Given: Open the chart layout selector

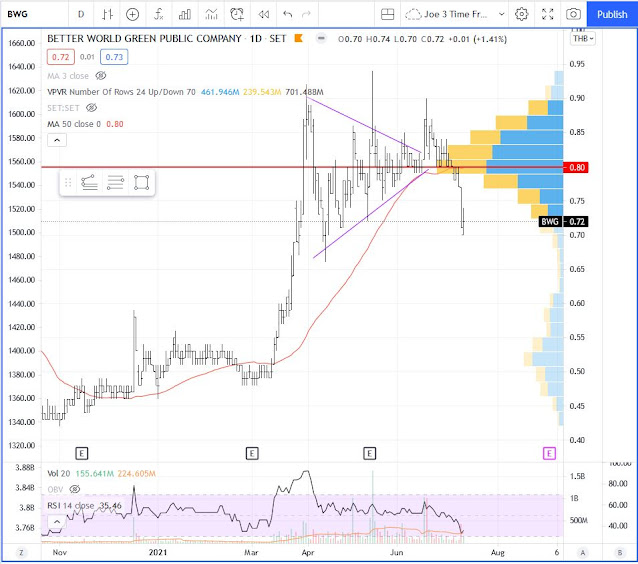Looking at the screenshot, I should click(x=387, y=15).
